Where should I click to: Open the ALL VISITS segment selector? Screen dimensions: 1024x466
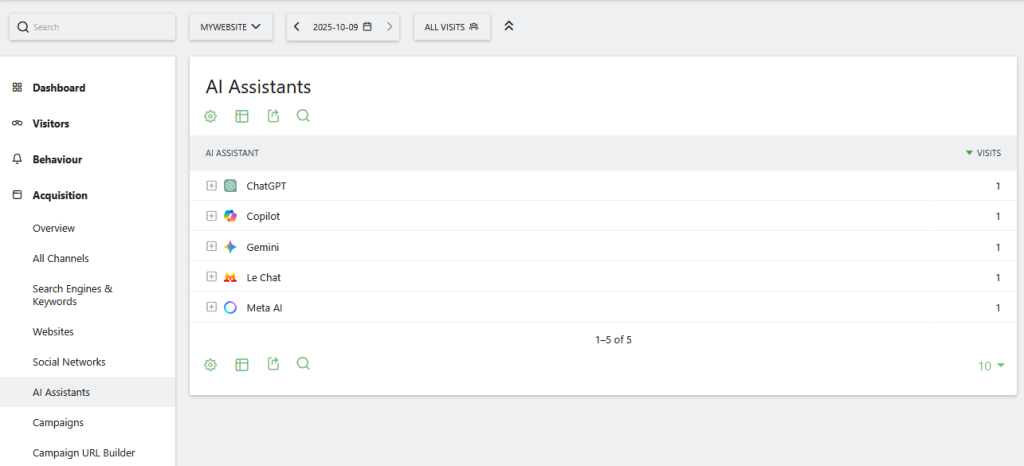451,27
